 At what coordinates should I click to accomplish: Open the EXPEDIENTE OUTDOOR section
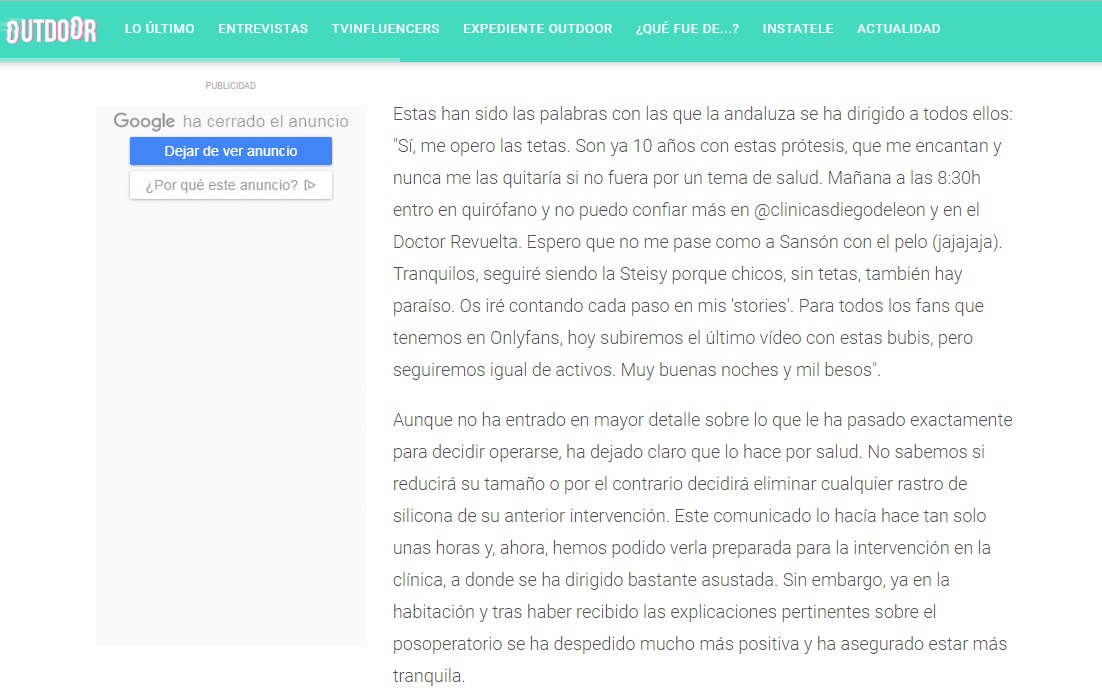click(x=537, y=29)
